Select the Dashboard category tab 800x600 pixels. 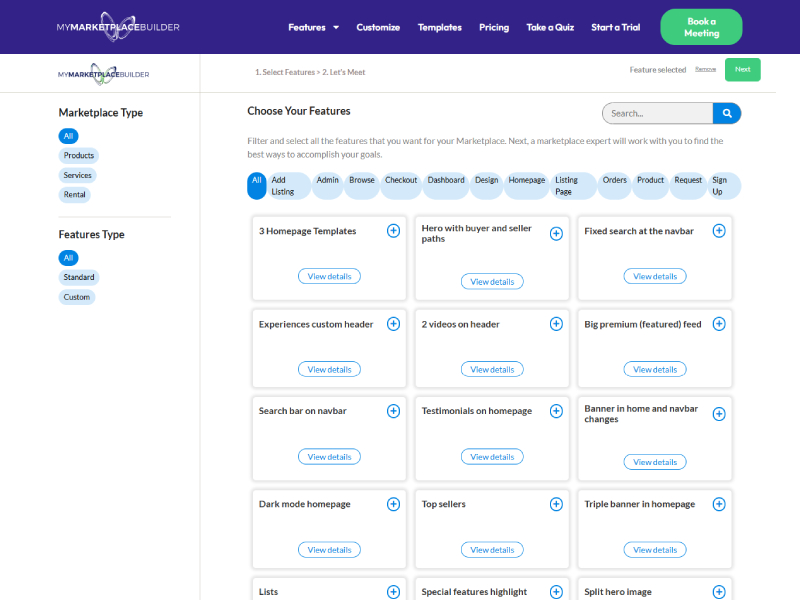point(446,181)
